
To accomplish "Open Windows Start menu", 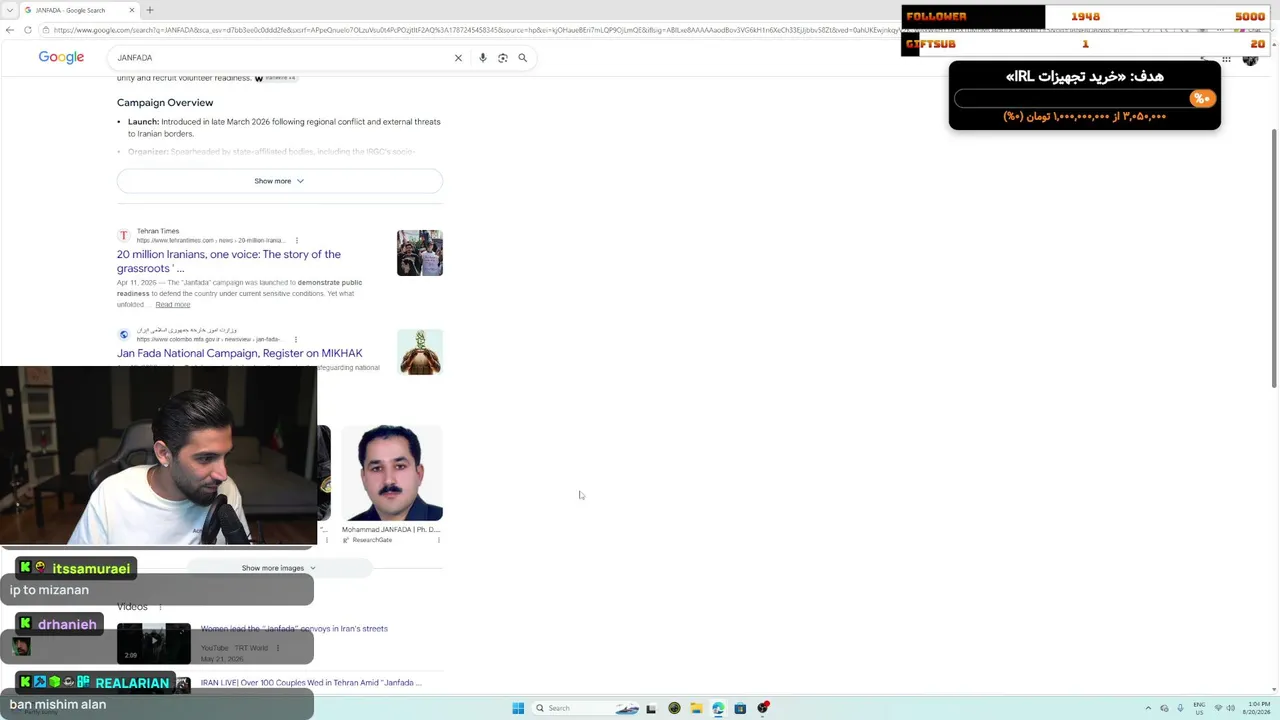I will pos(518,708).
